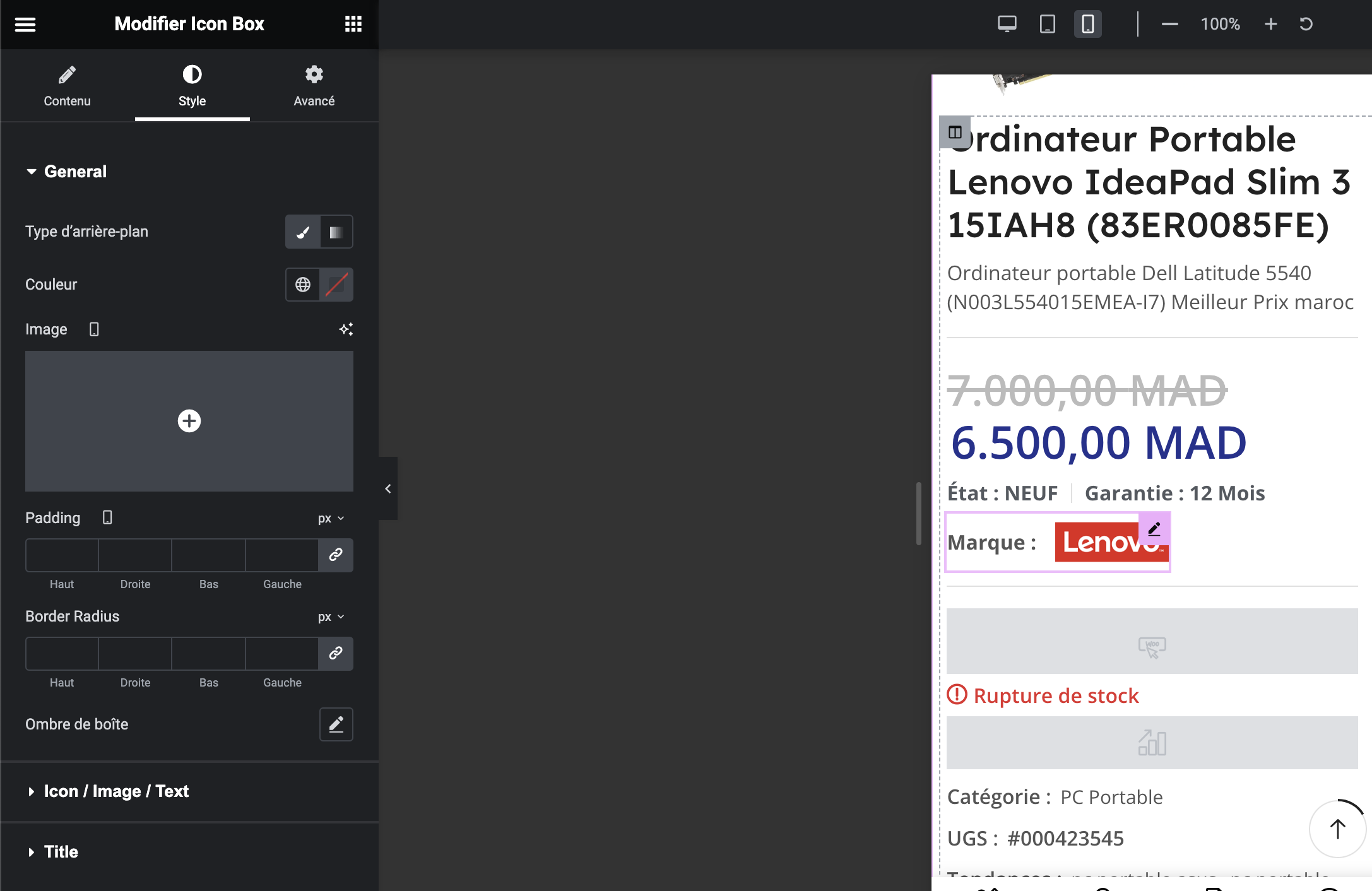The width and height of the screenshot is (1372, 891).
Task: Open the Couleur color picker swatch
Action: tap(336, 285)
